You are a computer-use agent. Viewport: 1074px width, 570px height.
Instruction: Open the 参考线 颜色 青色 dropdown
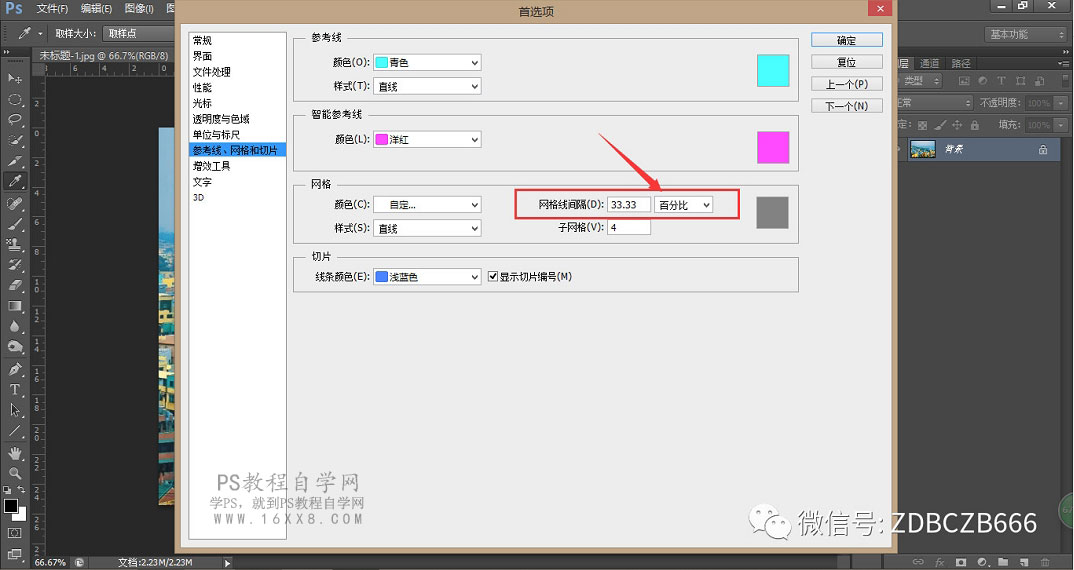pos(427,62)
